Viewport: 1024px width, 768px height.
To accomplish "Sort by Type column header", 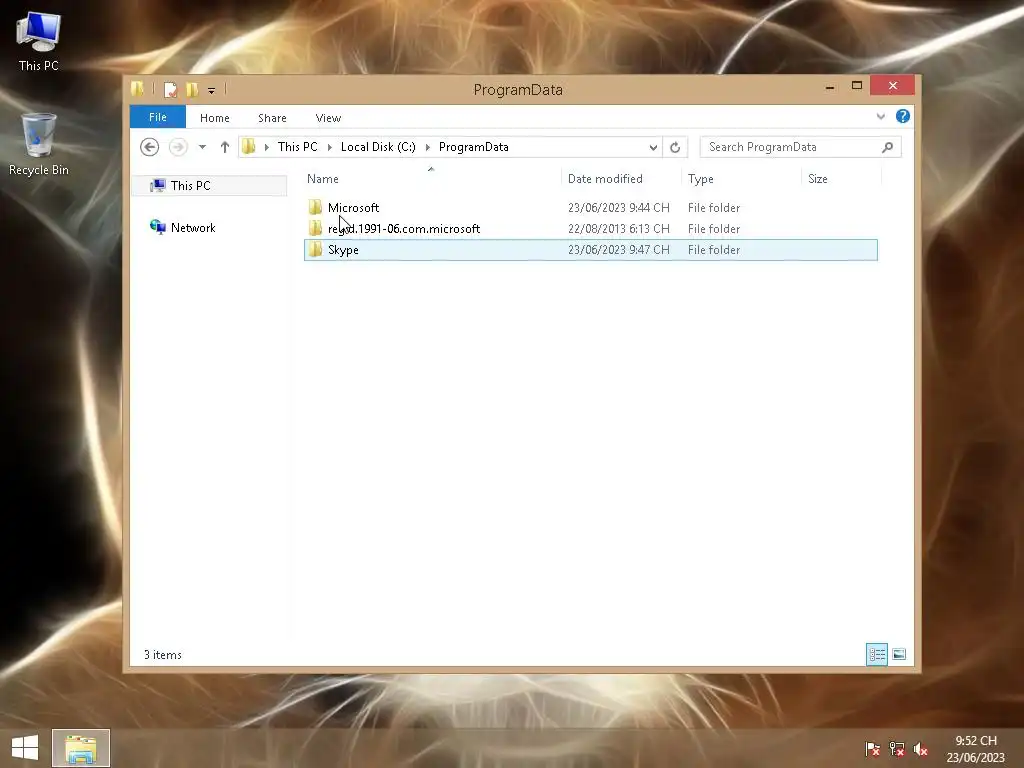I will [700, 179].
